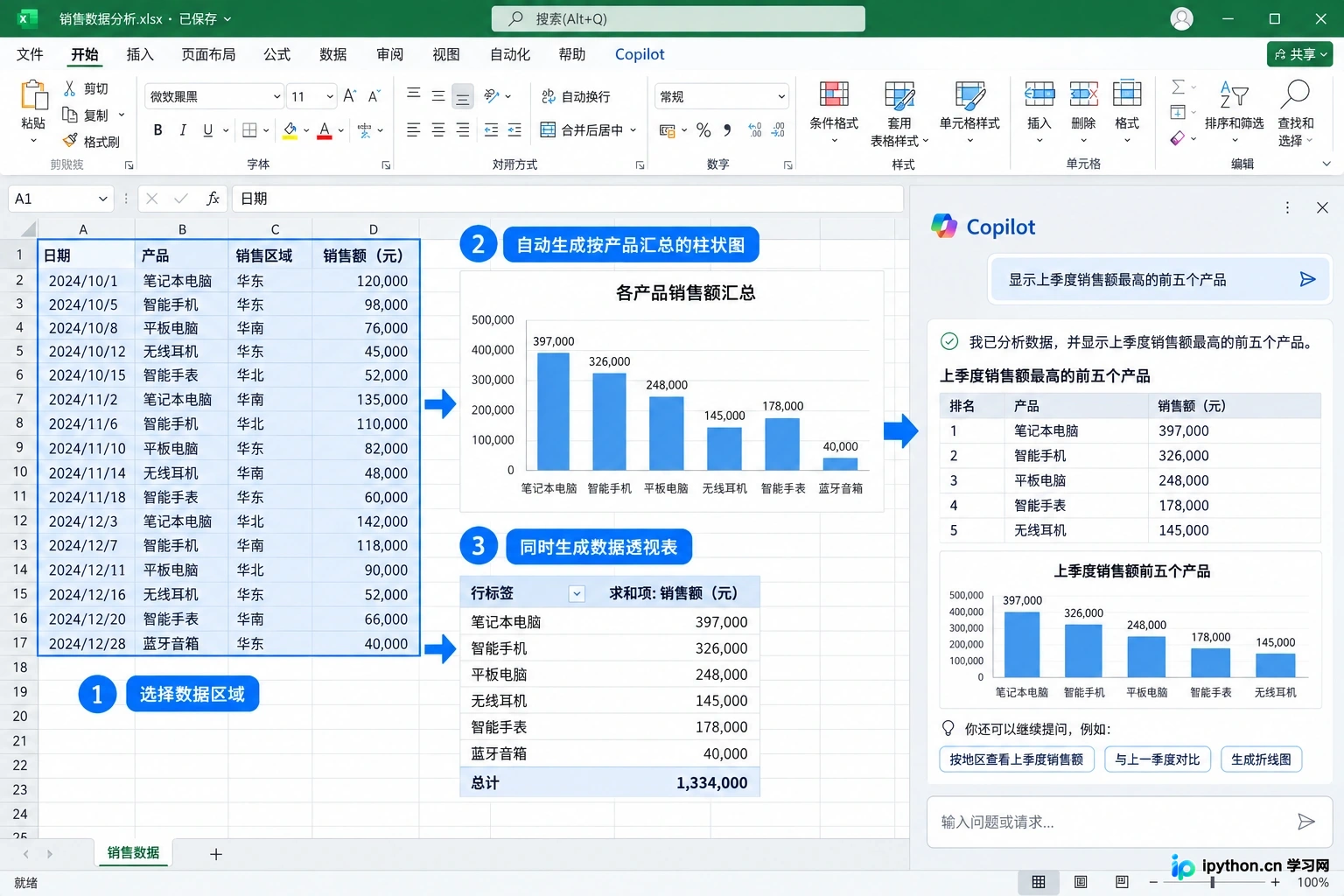Click the Insert cells icon
The width and height of the screenshot is (1344, 896).
point(1039,94)
